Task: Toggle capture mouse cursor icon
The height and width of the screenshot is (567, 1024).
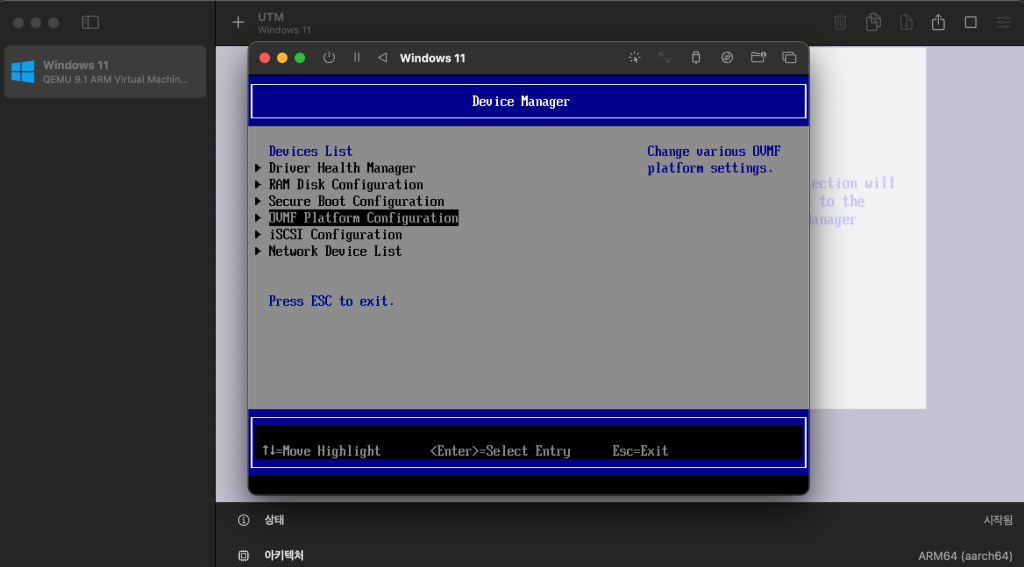Action: 634,57
